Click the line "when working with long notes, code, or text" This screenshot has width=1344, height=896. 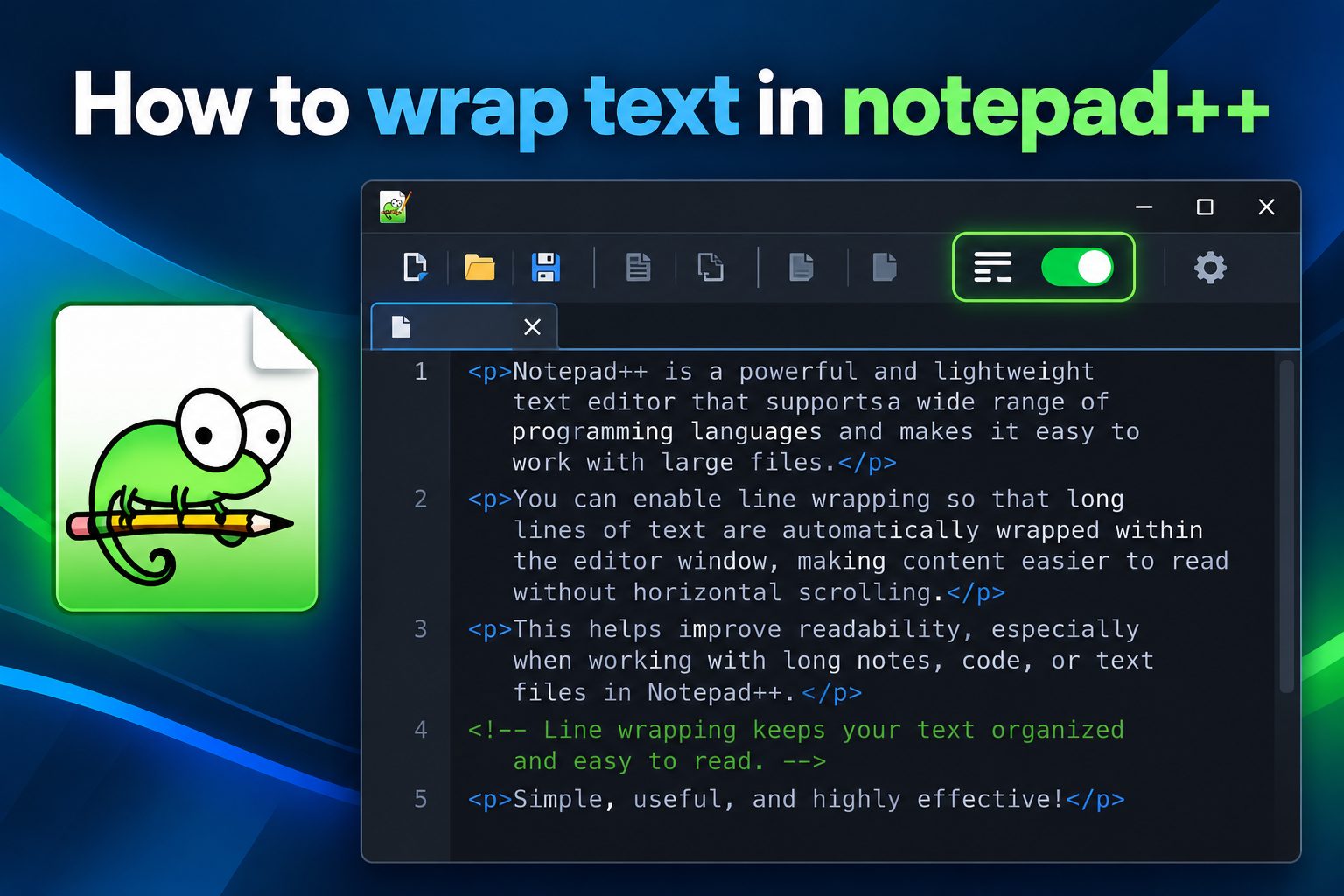pos(833,661)
